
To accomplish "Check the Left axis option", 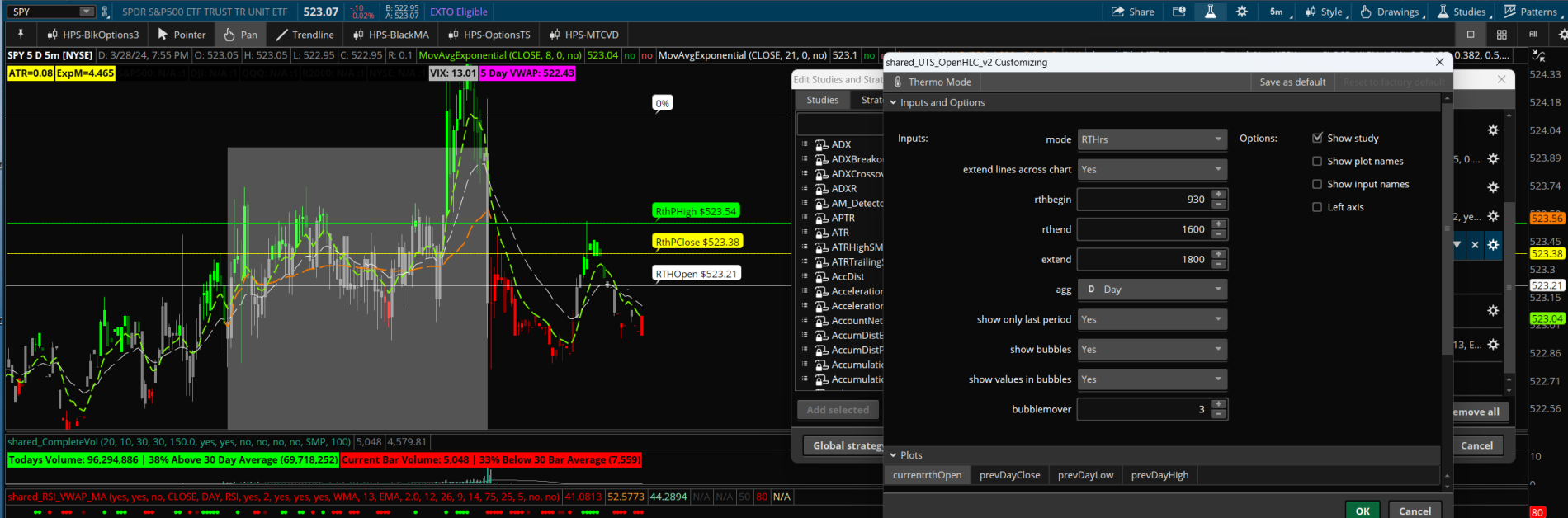I will (1317, 207).
